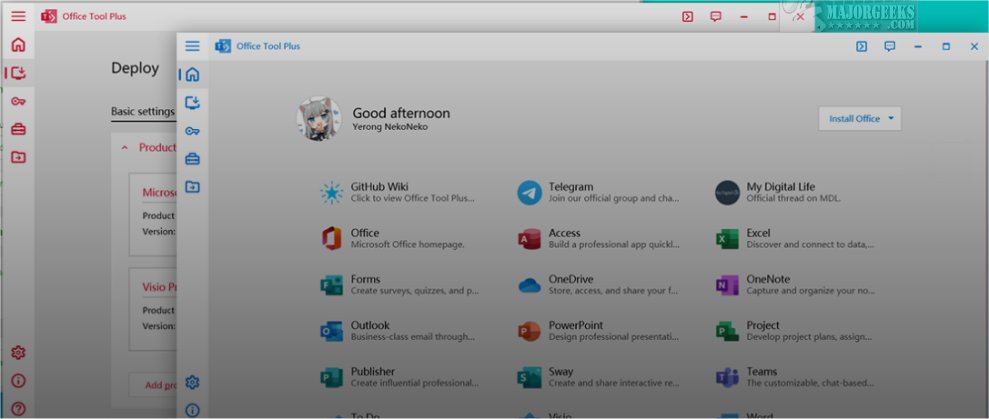Click 'Good afternoon' greeting text
Screen dimensions: 989x419
tap(401, 113)
